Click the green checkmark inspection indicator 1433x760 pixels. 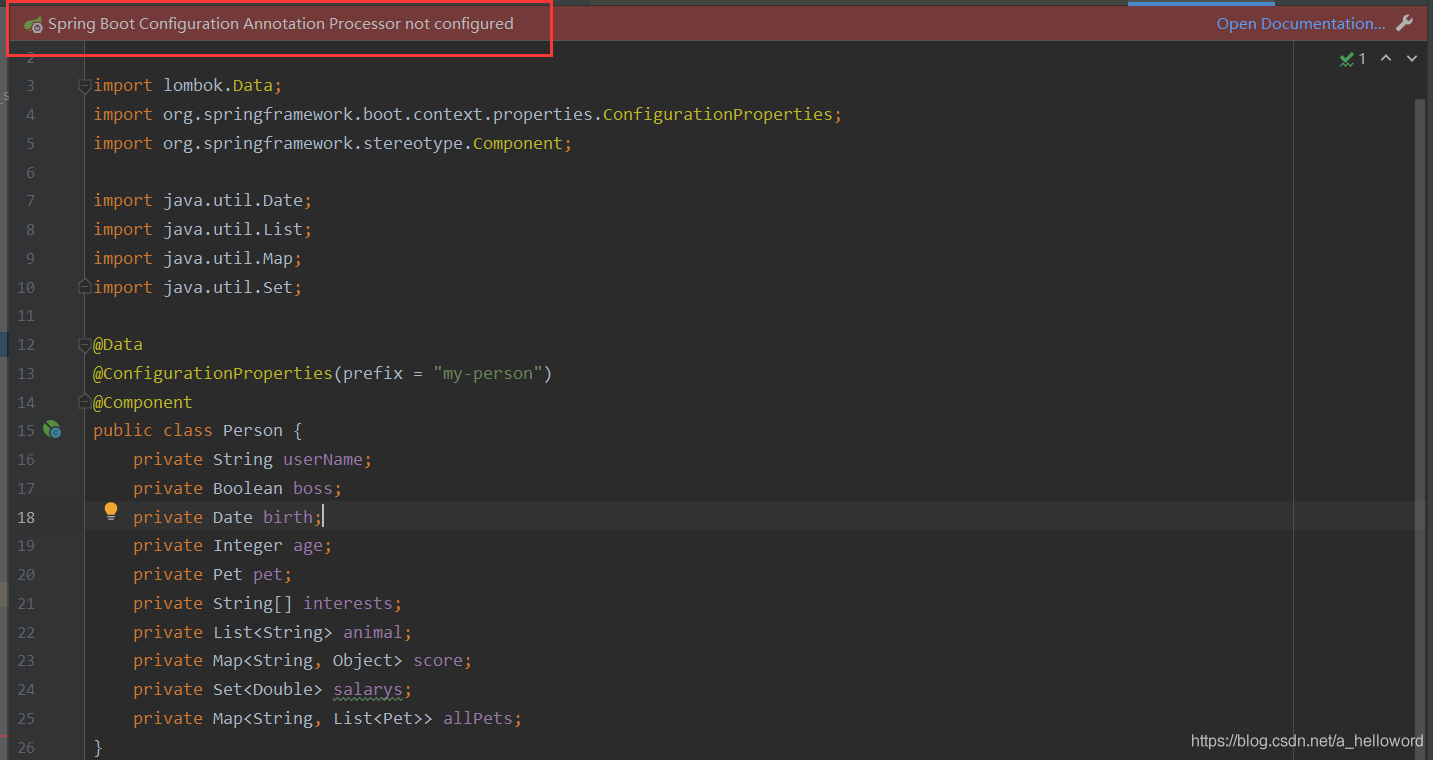[1346, 59]
